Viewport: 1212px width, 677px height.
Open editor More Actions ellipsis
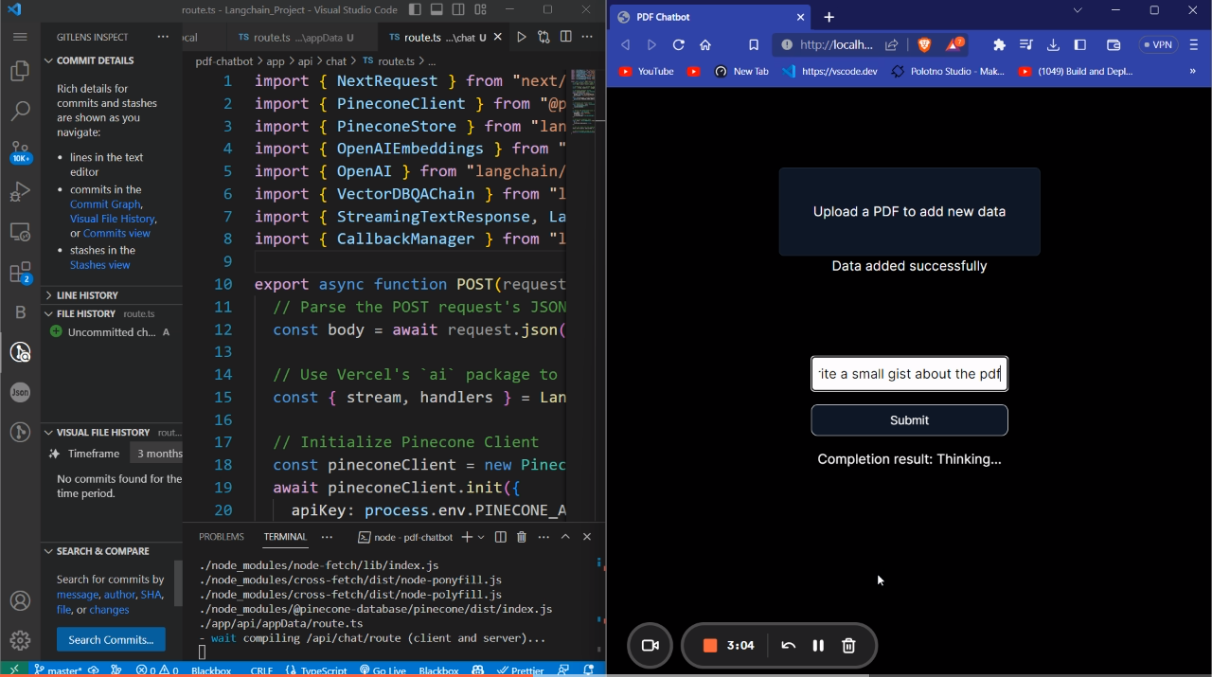(588, 37)
